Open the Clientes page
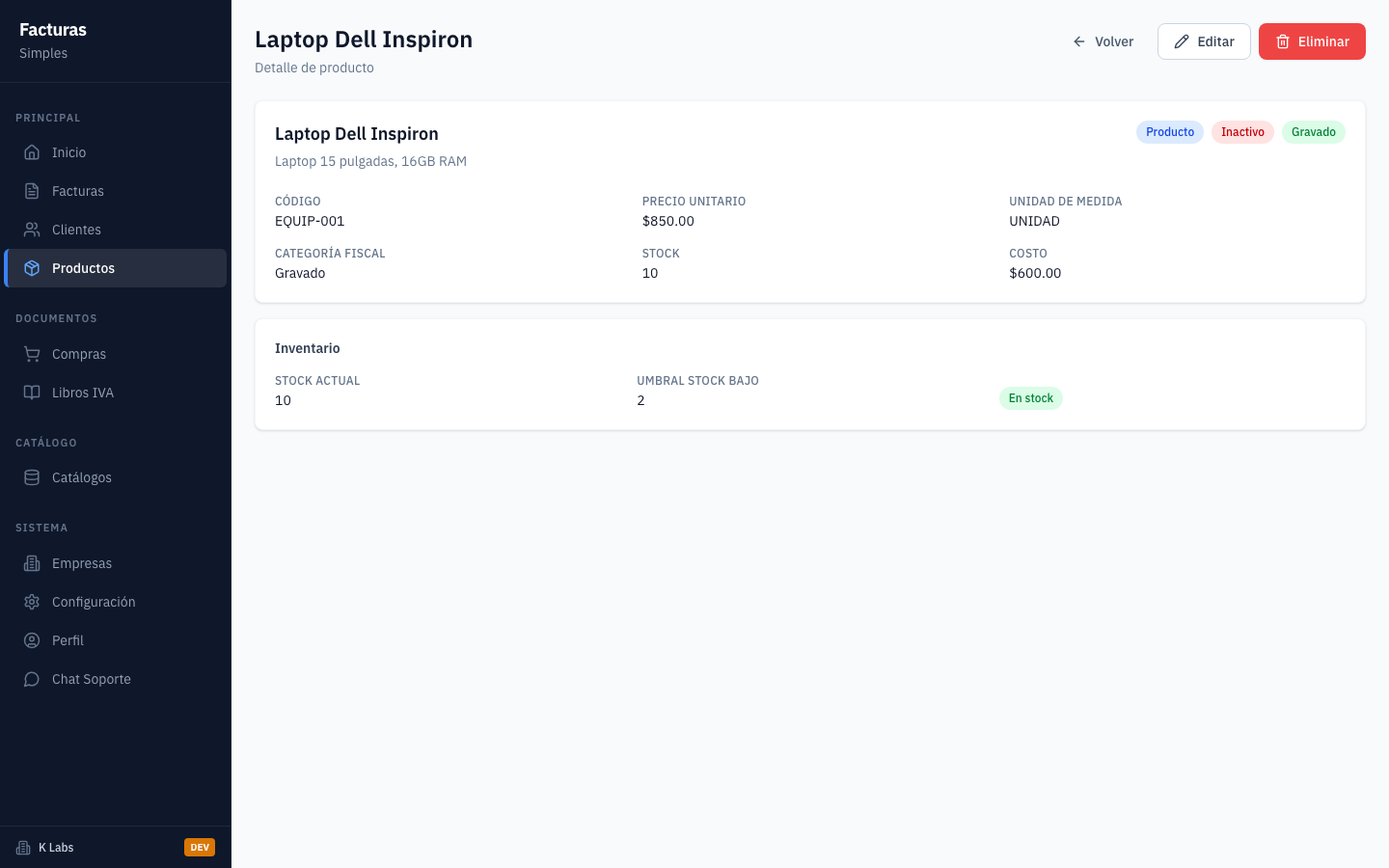Viewport: 1389px width, 868px height. (116, 230)
